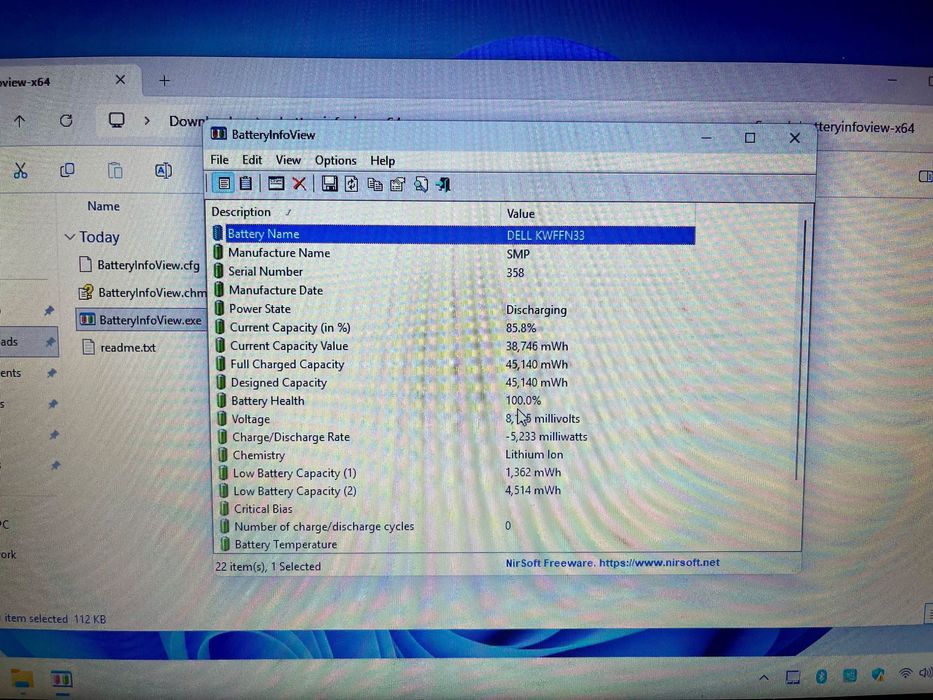Viewport: 933px width, 700px height.
Task: Close the current File Explorer tab
Action: pos(120,79)
